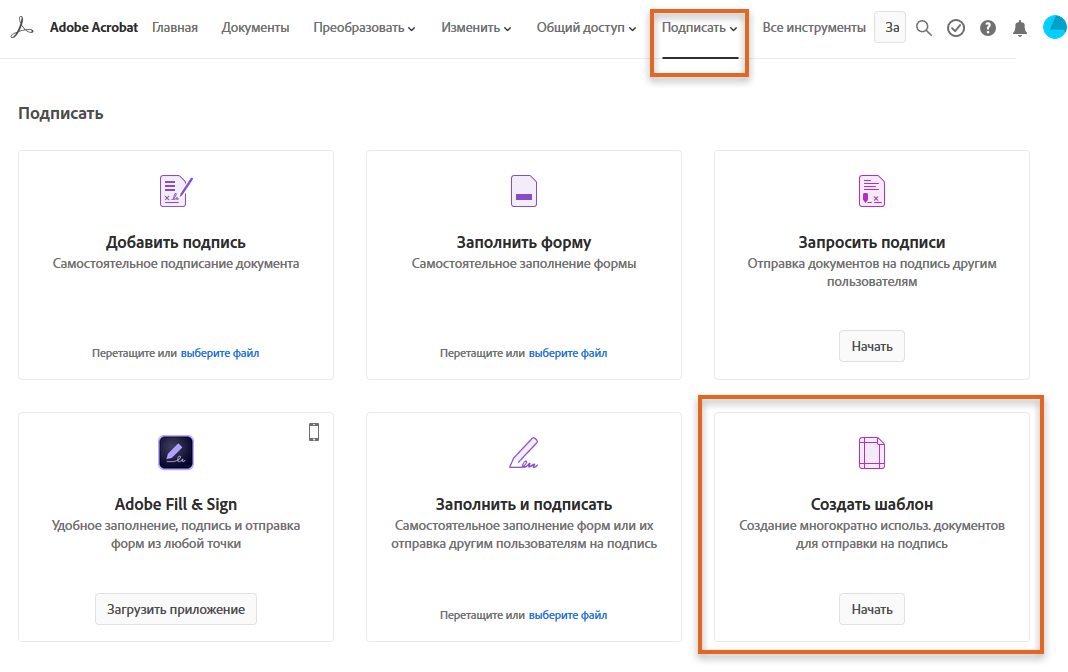This screenshot has width=1068, height=672.
Task: Expand the Общий доступ dropdown menu
Action: [x=586, y=28]
